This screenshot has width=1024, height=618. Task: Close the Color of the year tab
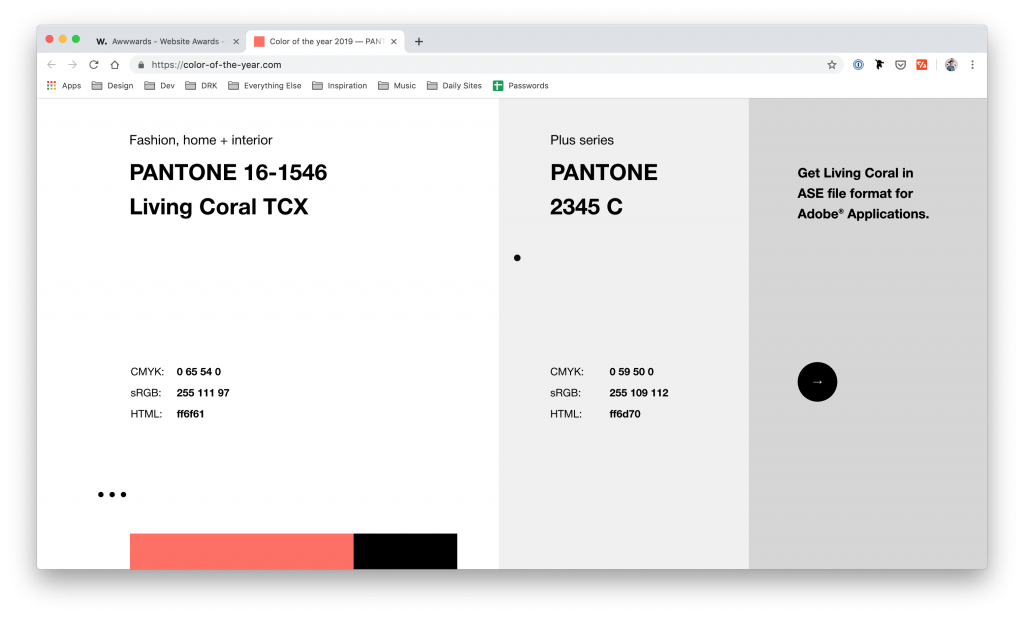coord(394,41)
